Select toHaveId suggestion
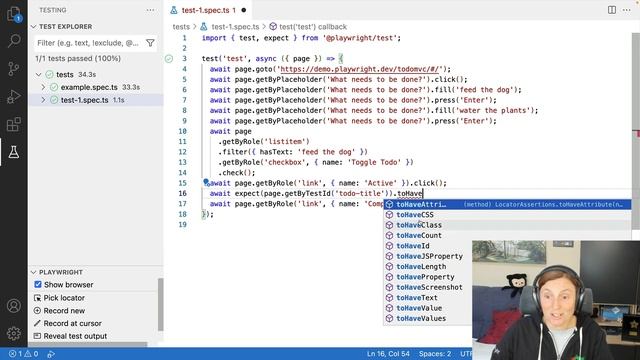The image size is (640, 360). 428,246
